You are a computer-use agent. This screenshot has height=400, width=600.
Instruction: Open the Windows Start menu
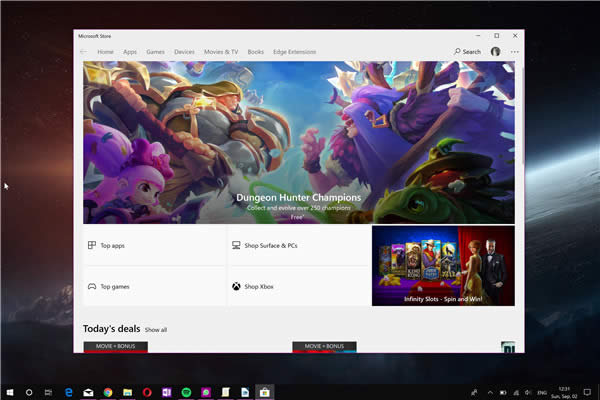click(9, 392)
